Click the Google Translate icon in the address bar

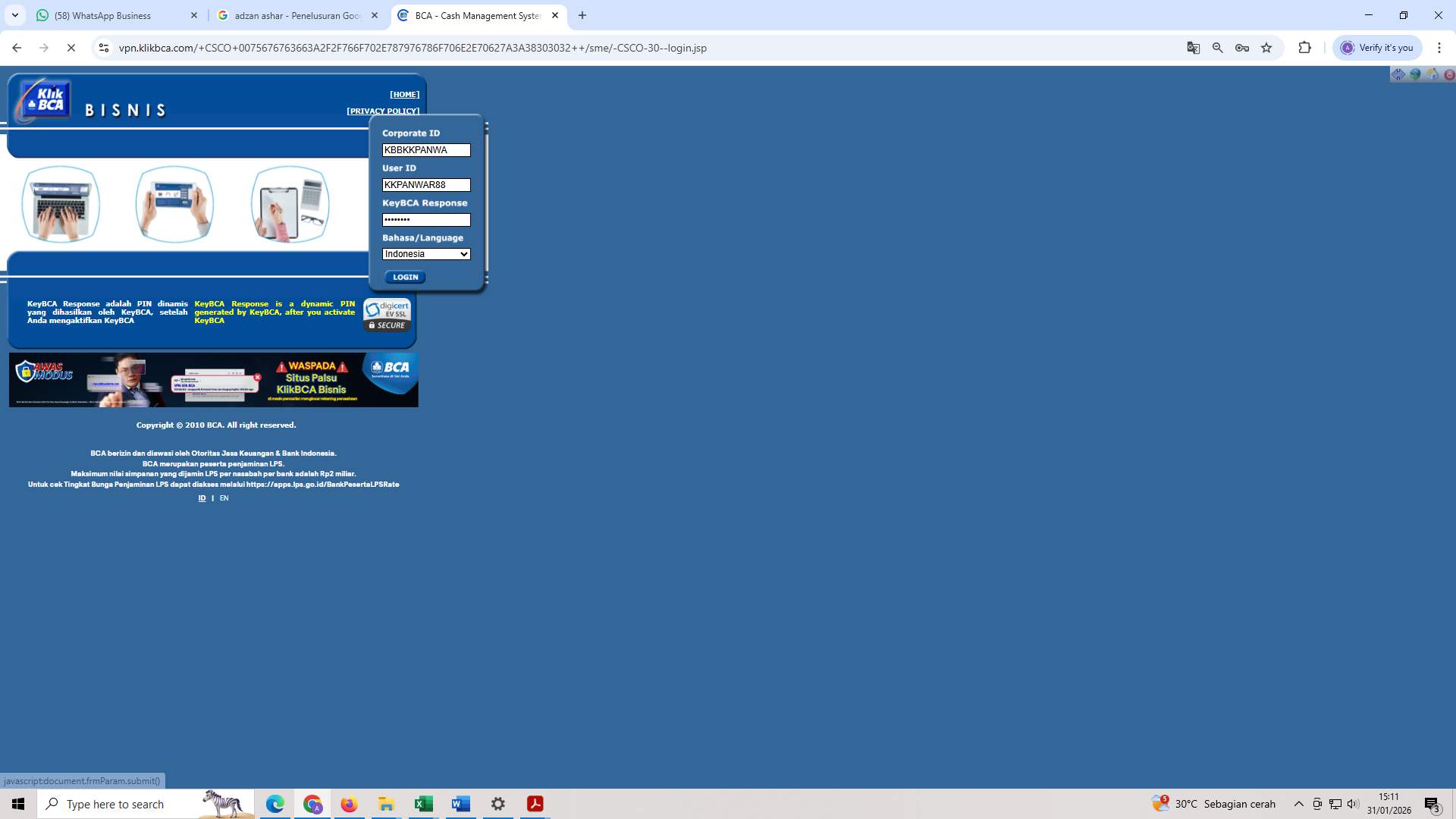pos(1193,47)
